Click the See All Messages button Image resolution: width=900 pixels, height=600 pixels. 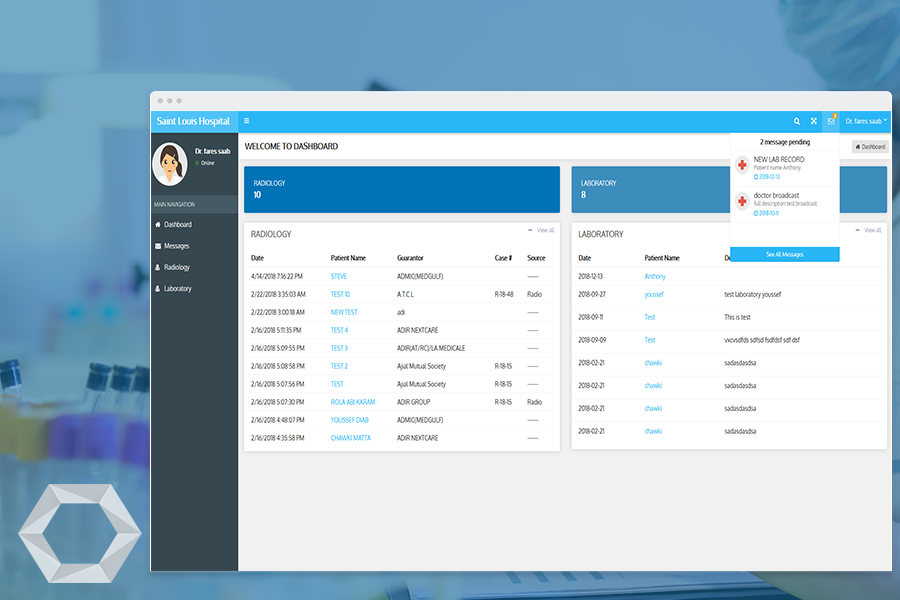click(x=784, y=254)
